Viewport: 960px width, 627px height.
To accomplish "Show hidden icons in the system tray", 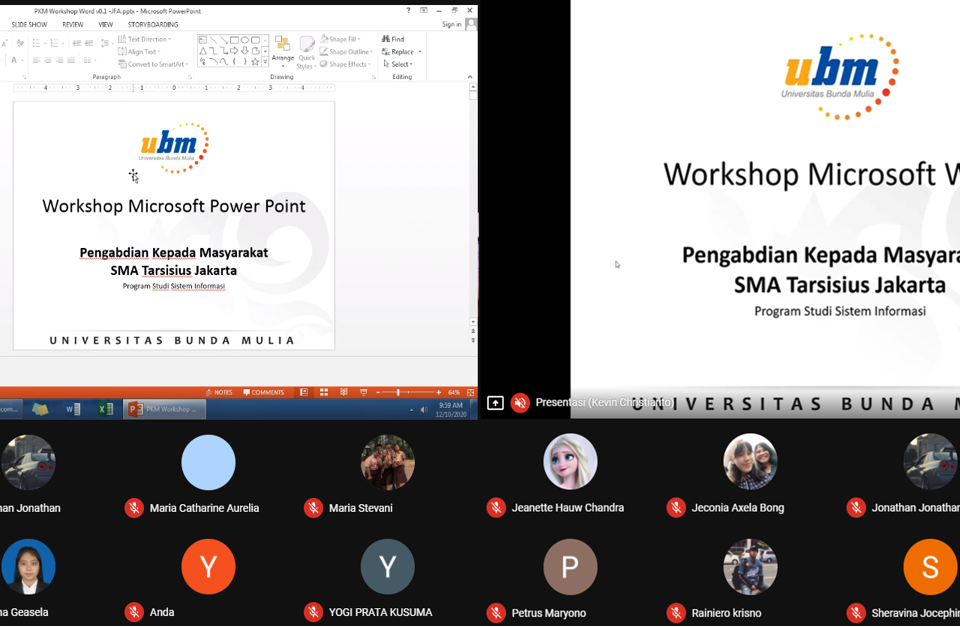I will (411, 410).
